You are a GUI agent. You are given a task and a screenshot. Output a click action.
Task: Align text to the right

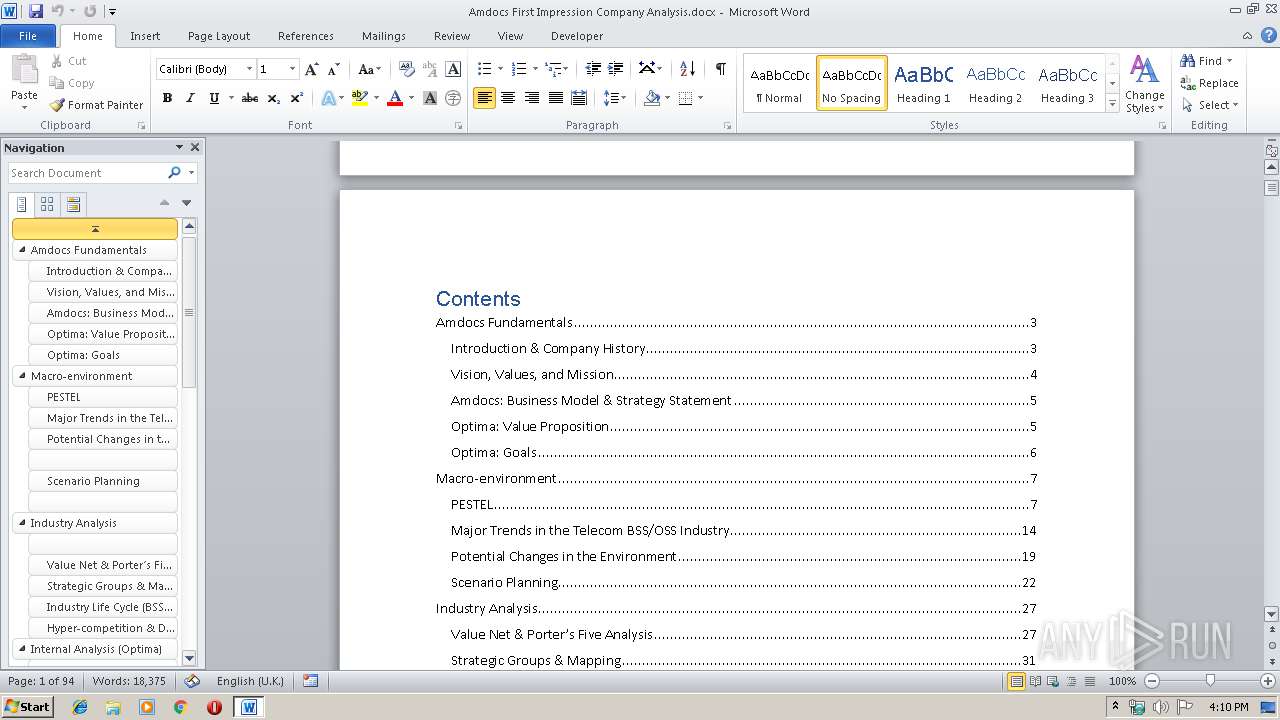click(x=532, y=98)
